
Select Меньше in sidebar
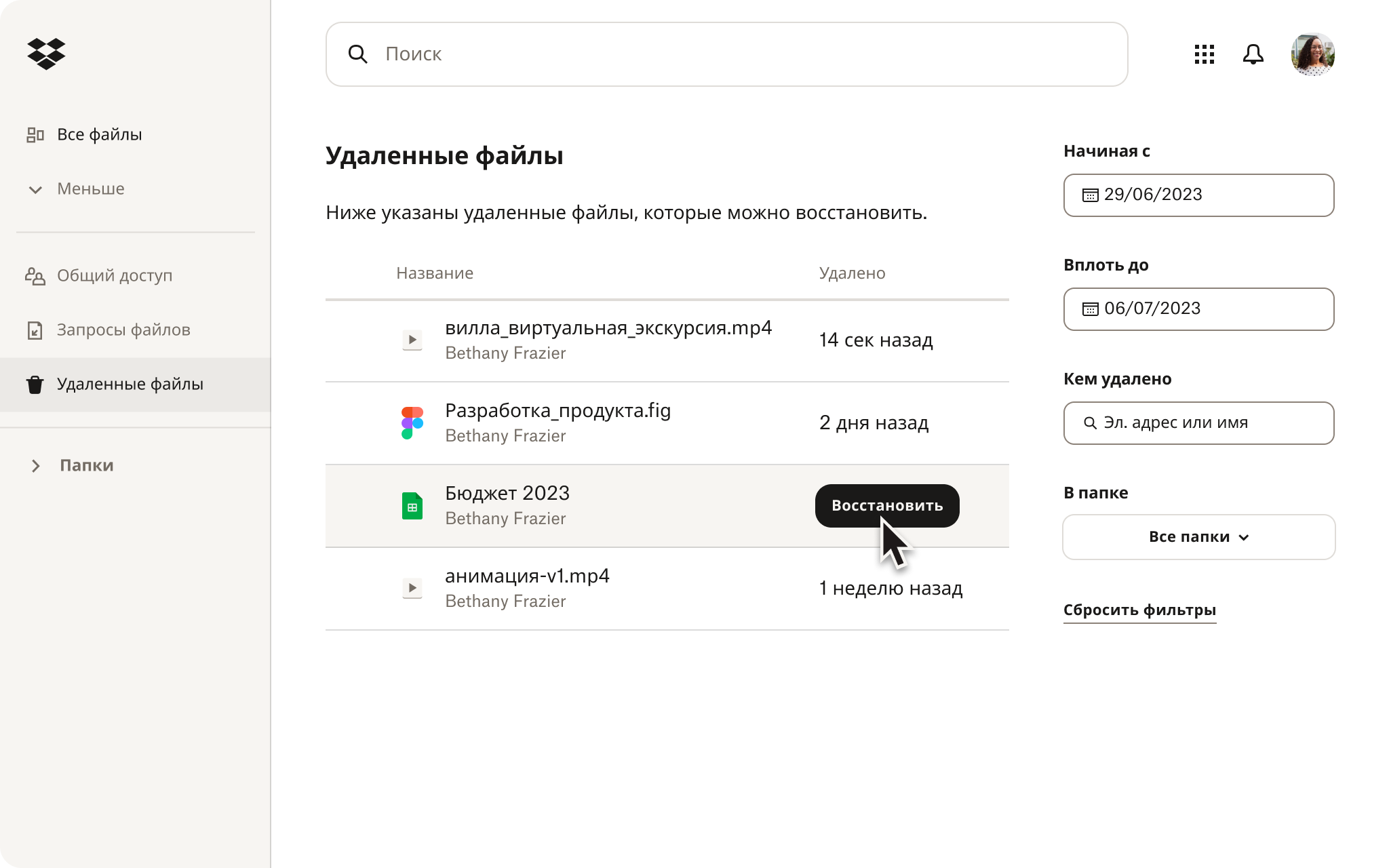[x=91, y=189]
